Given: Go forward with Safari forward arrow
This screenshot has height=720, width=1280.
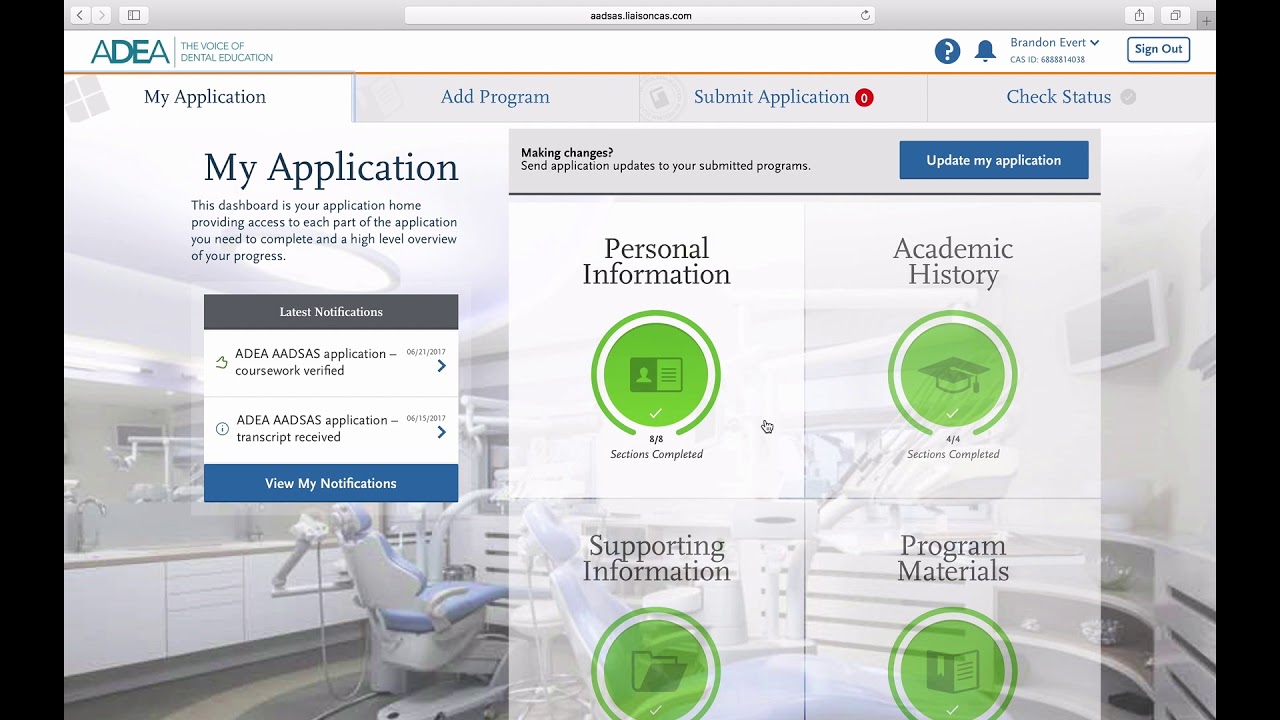Looking at the screenshot, I should (101, 15).
